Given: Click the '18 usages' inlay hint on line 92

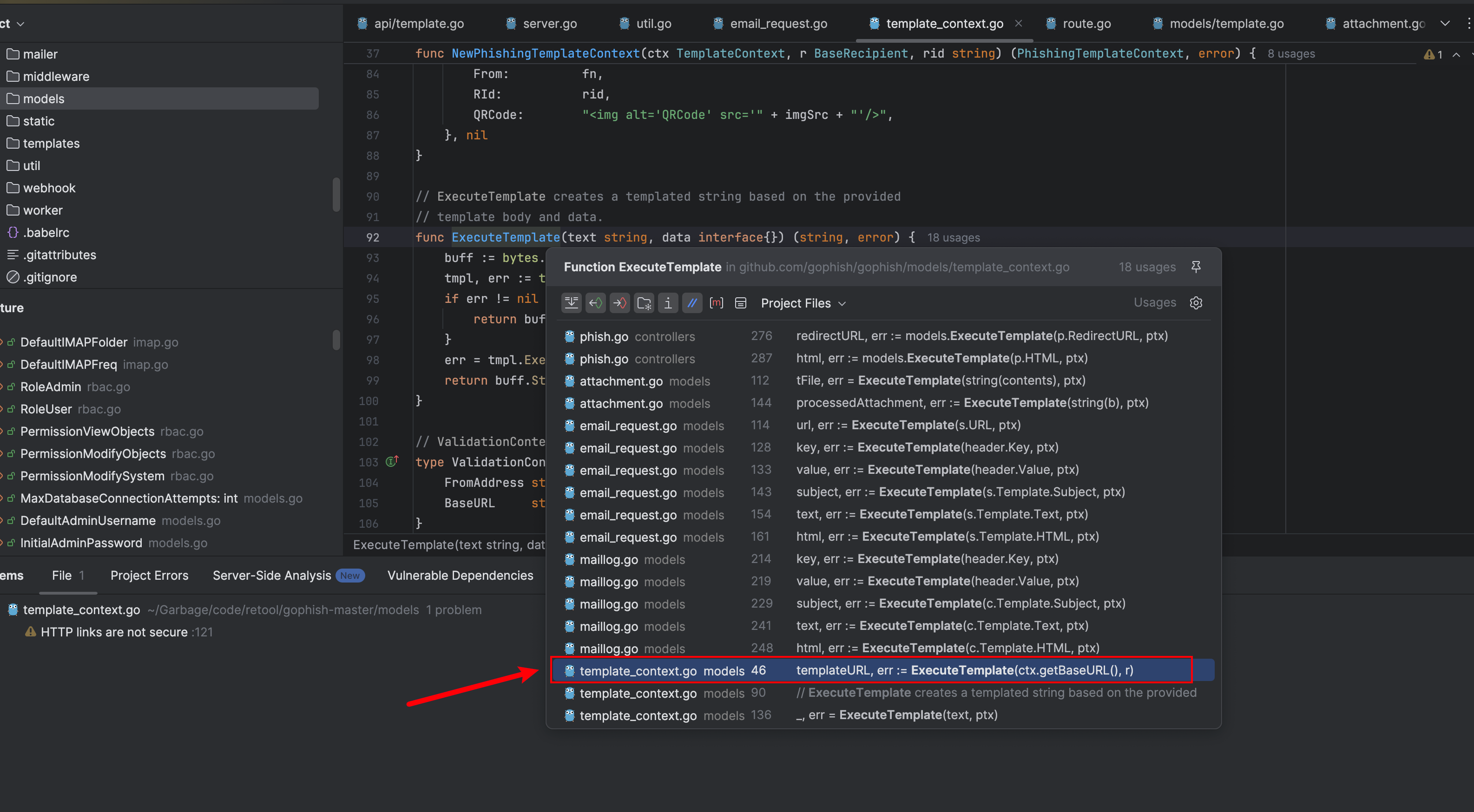Looking at the screenshot, I should 953,238.
